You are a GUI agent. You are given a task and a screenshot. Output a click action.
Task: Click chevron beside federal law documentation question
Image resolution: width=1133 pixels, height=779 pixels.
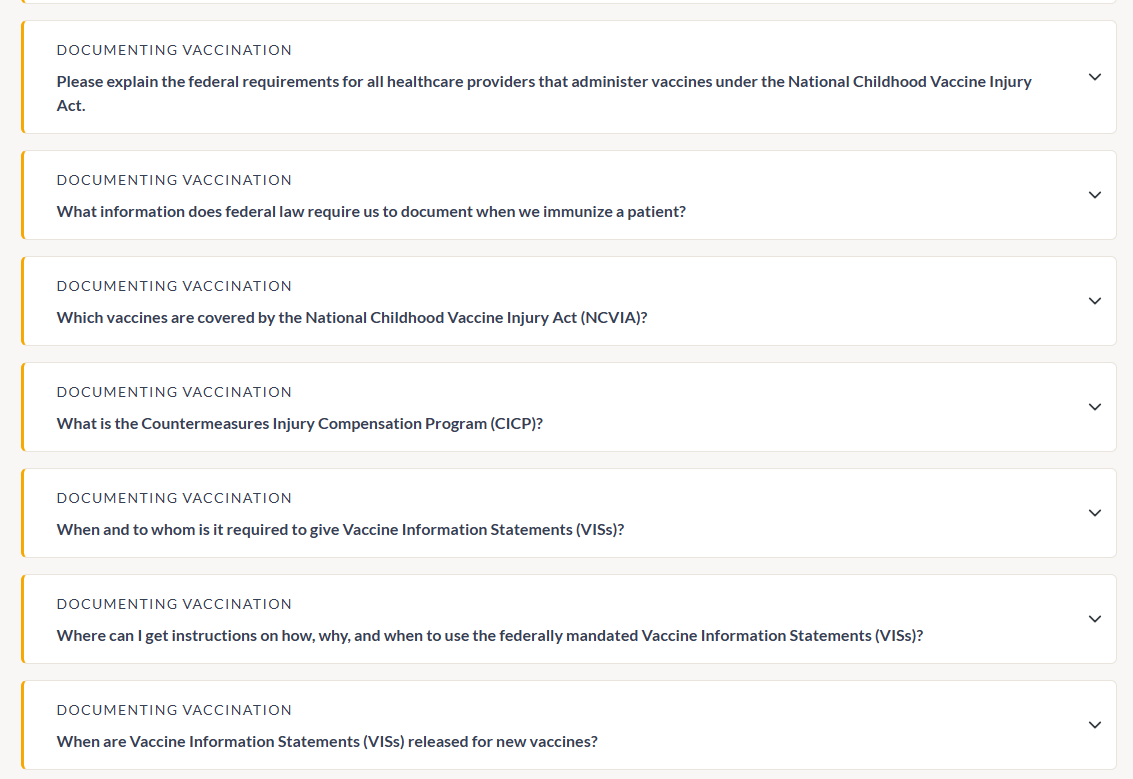[1095, 195]
